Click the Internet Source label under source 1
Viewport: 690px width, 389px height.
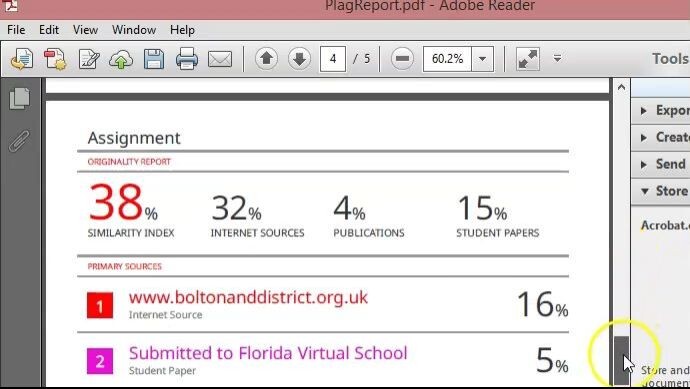click(165, 315)
